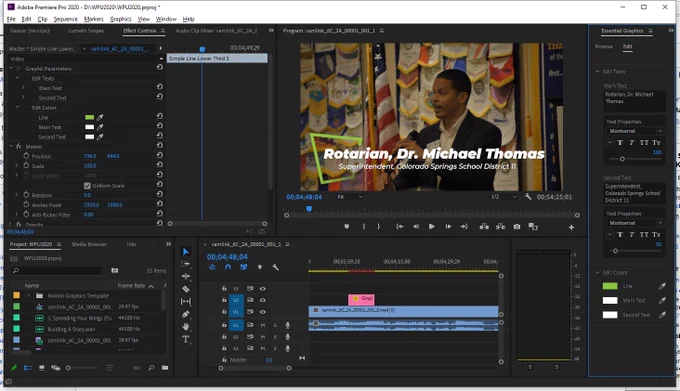This screenshot has height=391, width=680.
Task: Open the Montserrat font dropdown for Main Text
Action: 635,131
